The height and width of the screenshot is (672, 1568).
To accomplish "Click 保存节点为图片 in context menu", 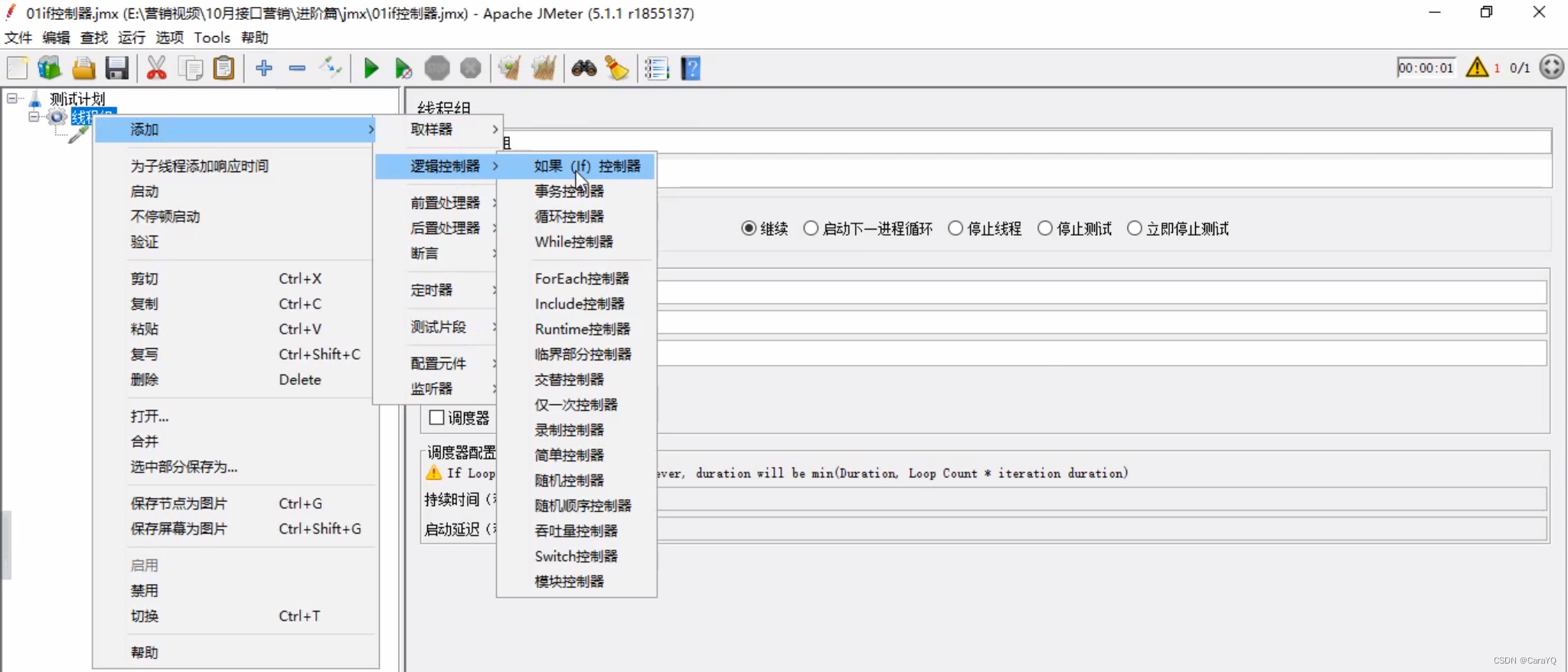I will coord(236,504).
